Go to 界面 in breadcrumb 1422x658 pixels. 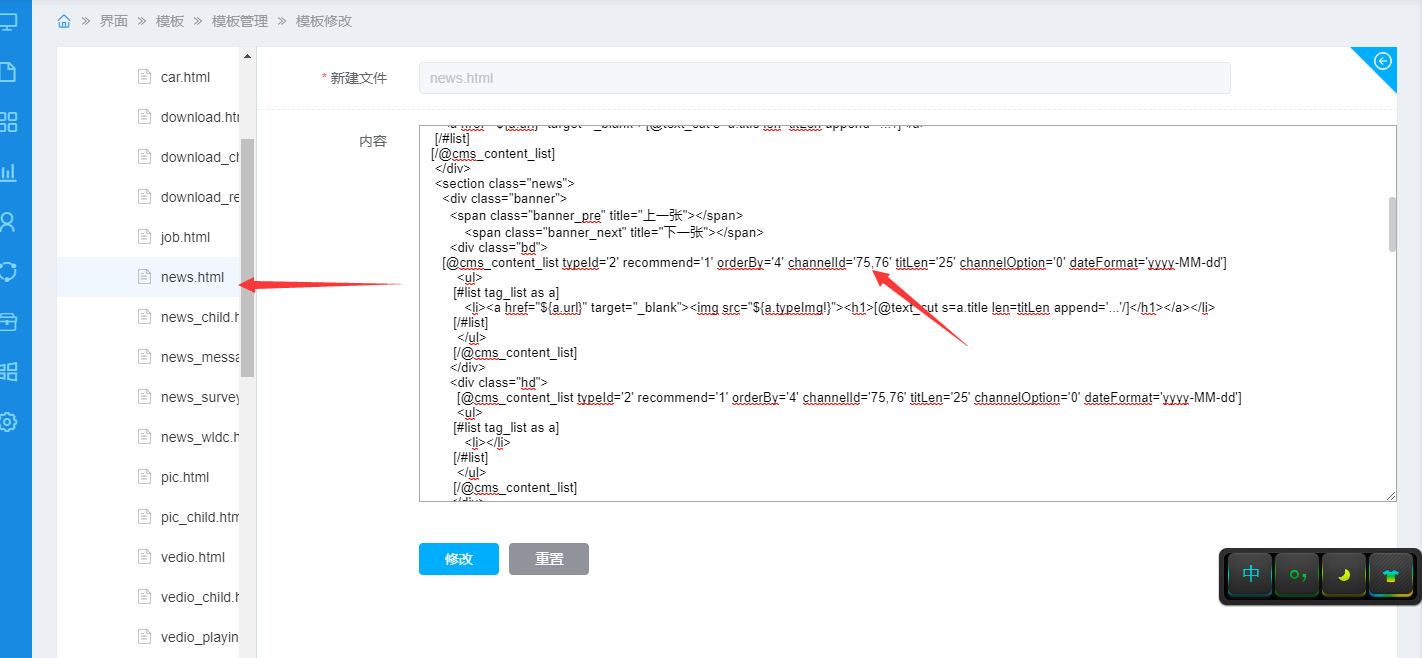114,21
